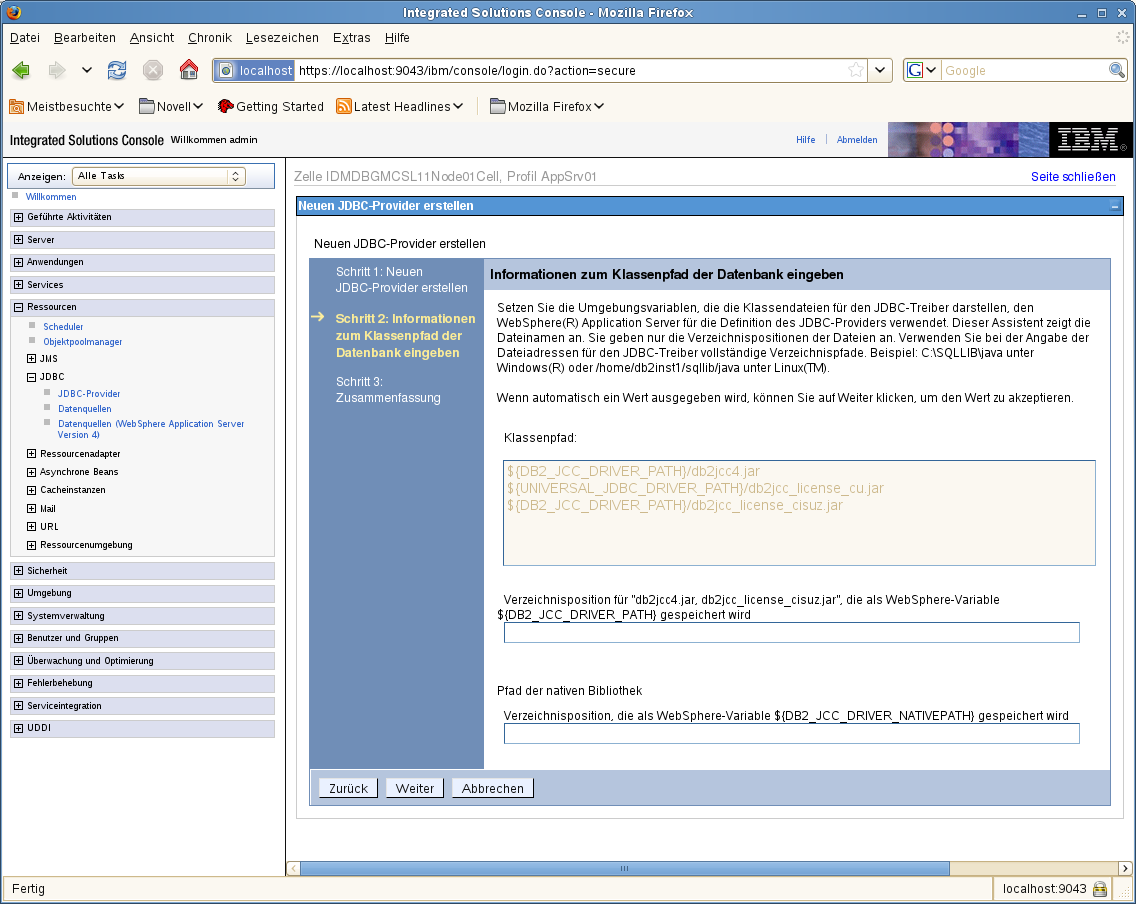Click the DB2_JCC_DRIVER_NATIVEPATH input field
The width and height of the screenshot is (1136, 904).
791,734
